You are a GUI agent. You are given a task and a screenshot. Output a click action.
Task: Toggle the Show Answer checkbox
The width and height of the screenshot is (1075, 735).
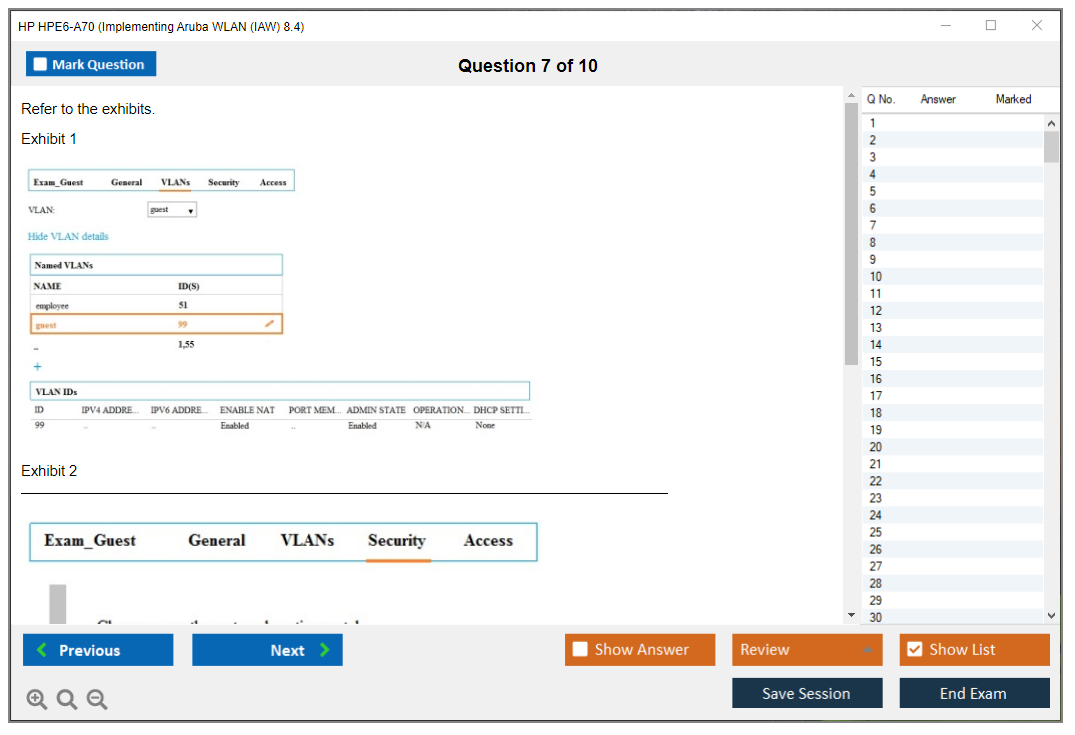(x=580, y=650)
